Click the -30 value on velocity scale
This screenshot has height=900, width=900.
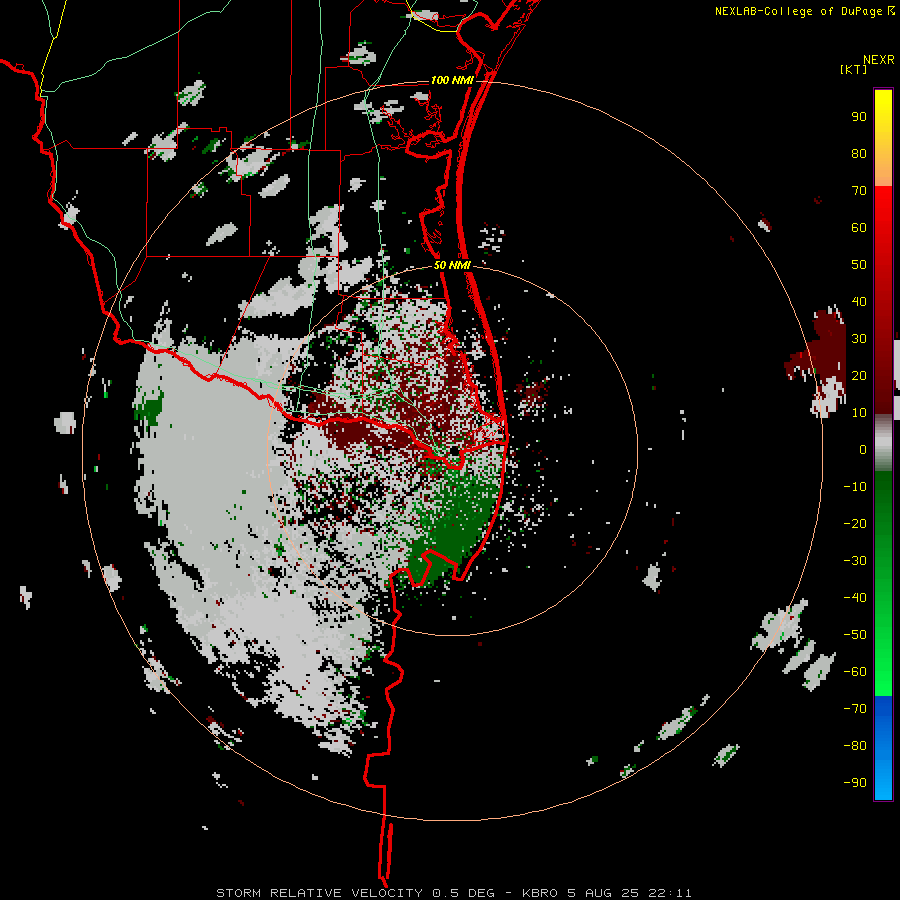(855, 561)
